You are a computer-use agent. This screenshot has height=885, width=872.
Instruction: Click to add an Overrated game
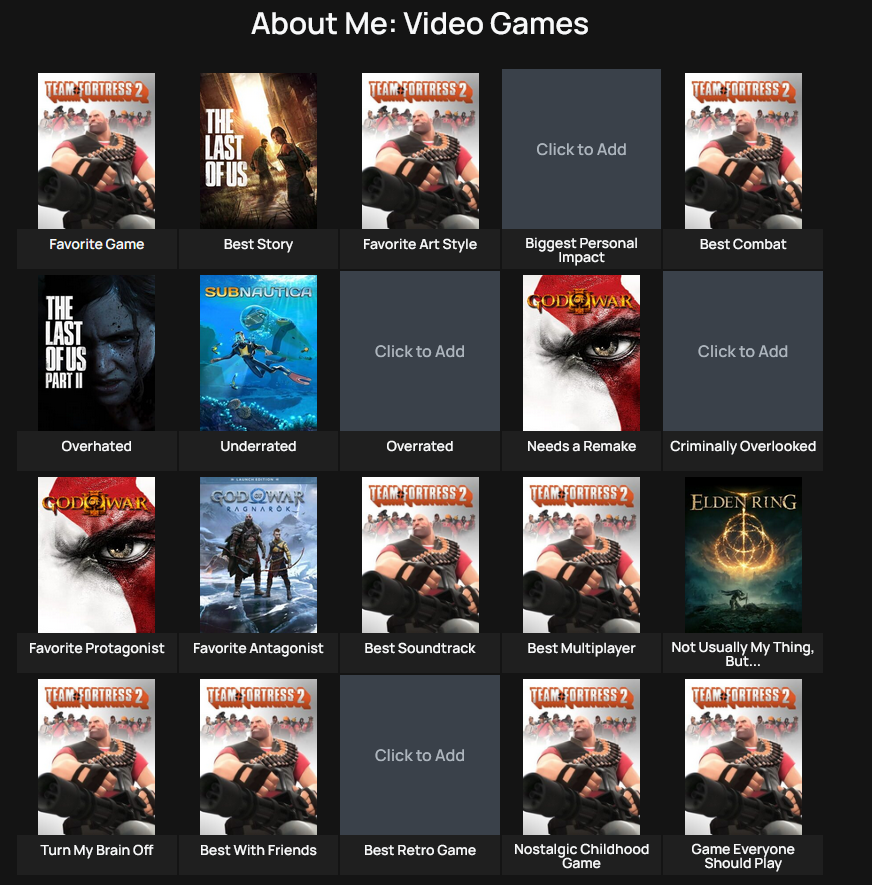point(420,351)
